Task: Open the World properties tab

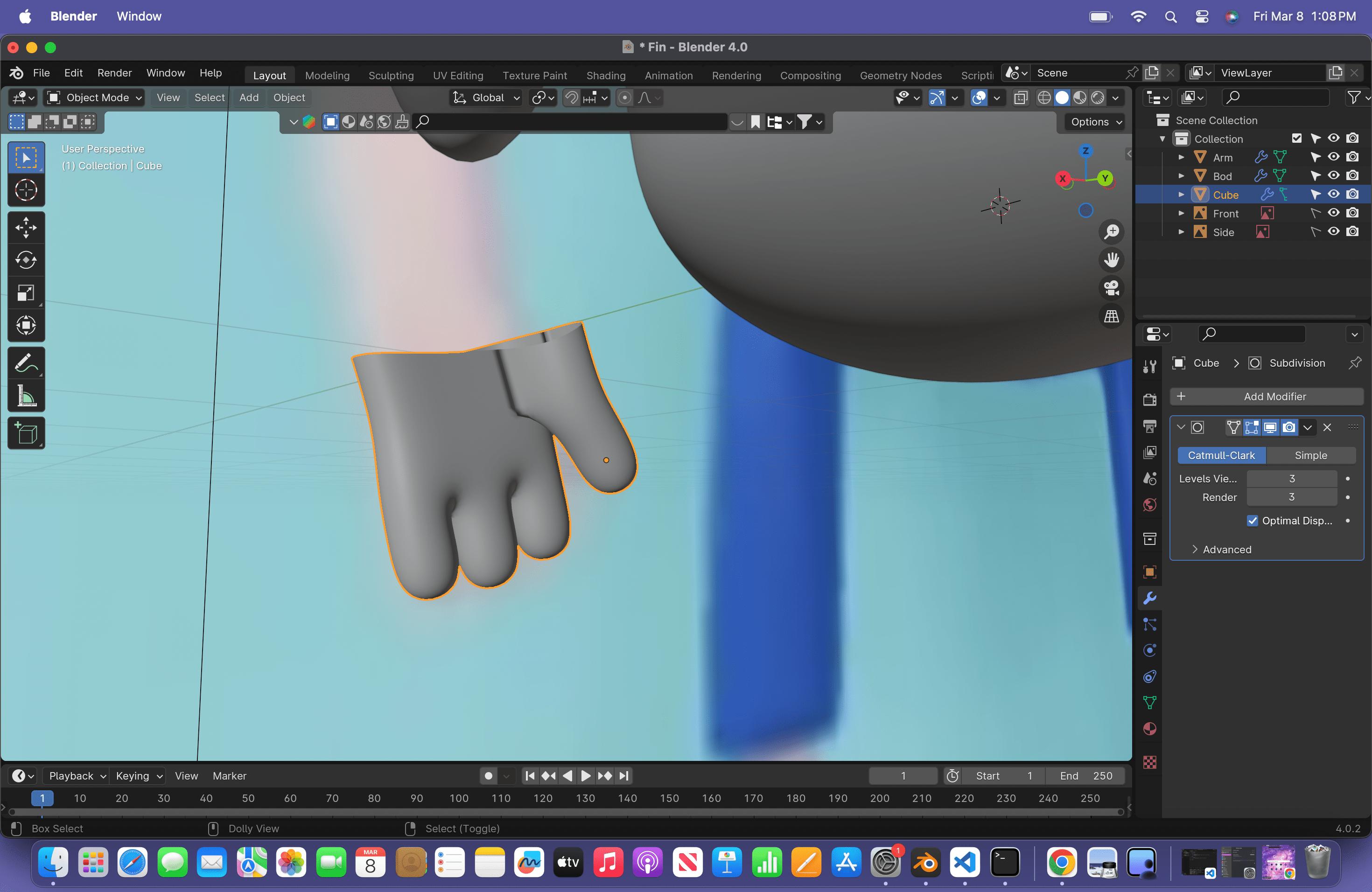Action: (x=1149, y=505)
